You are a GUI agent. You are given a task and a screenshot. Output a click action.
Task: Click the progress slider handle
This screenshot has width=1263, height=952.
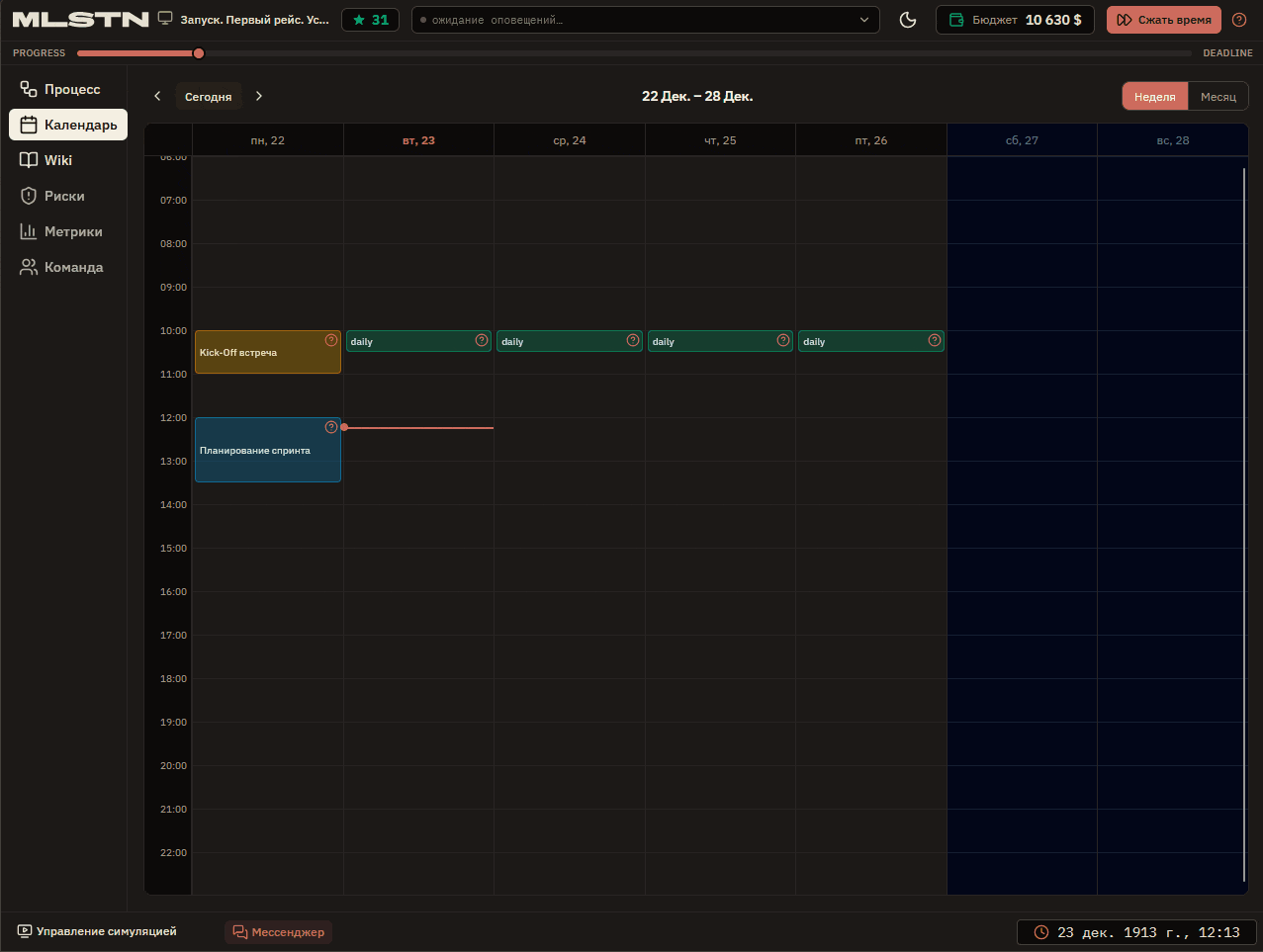click(199, 53)
